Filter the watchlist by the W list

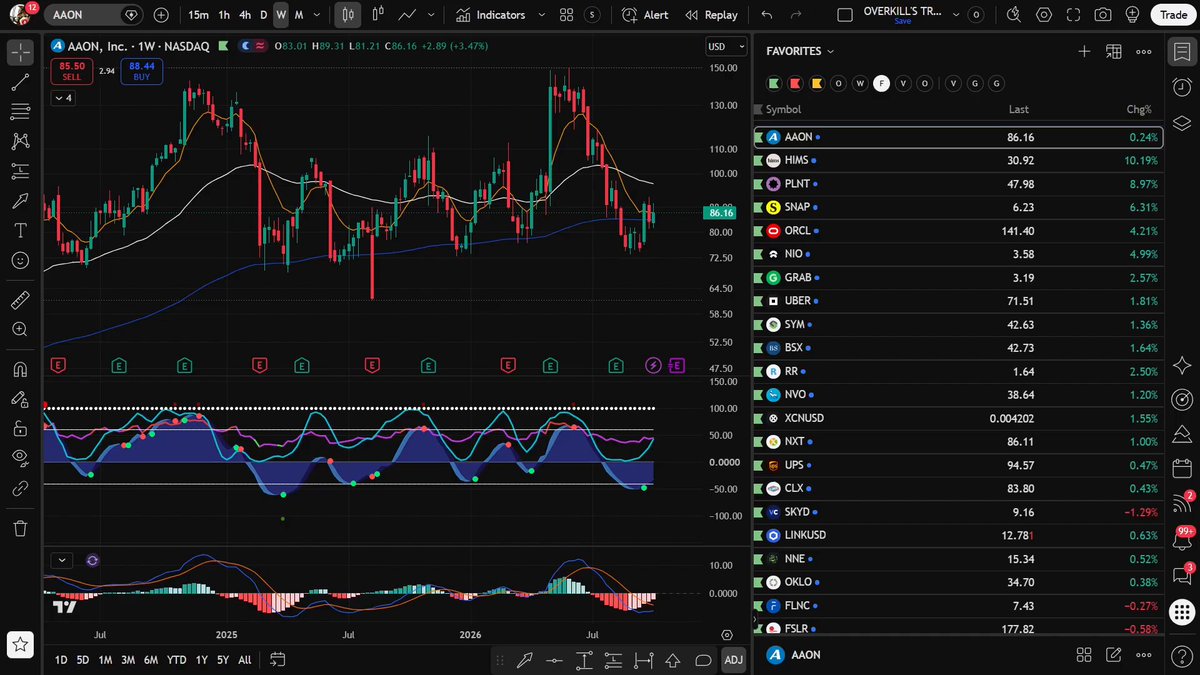(860, 83)
